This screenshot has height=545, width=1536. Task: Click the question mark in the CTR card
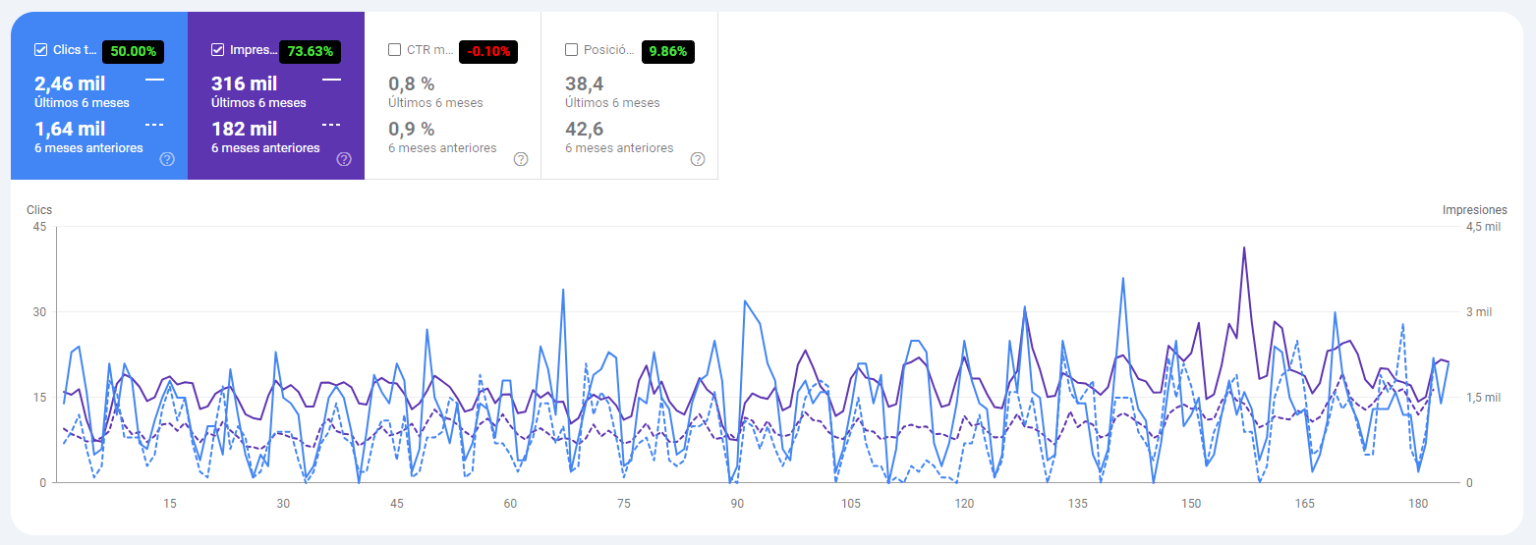pyautogui.click(x=521, y=159)
